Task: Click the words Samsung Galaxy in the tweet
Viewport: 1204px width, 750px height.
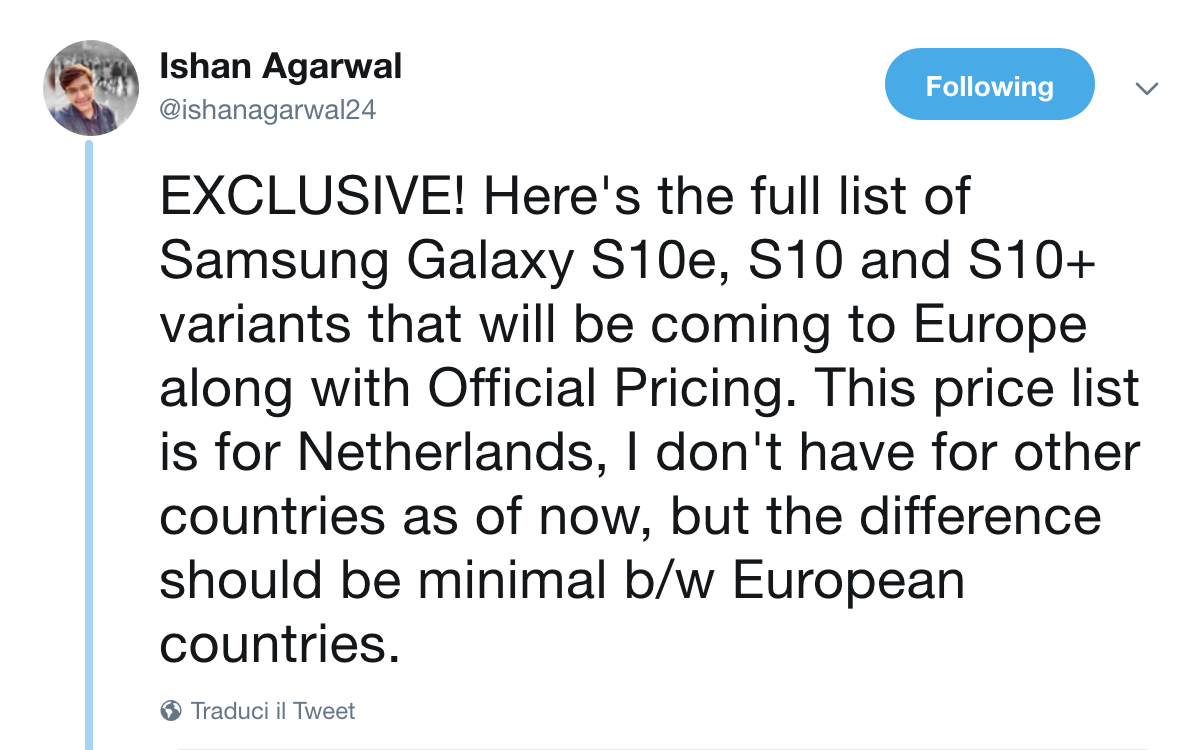Action: click(x=365, y=260)
